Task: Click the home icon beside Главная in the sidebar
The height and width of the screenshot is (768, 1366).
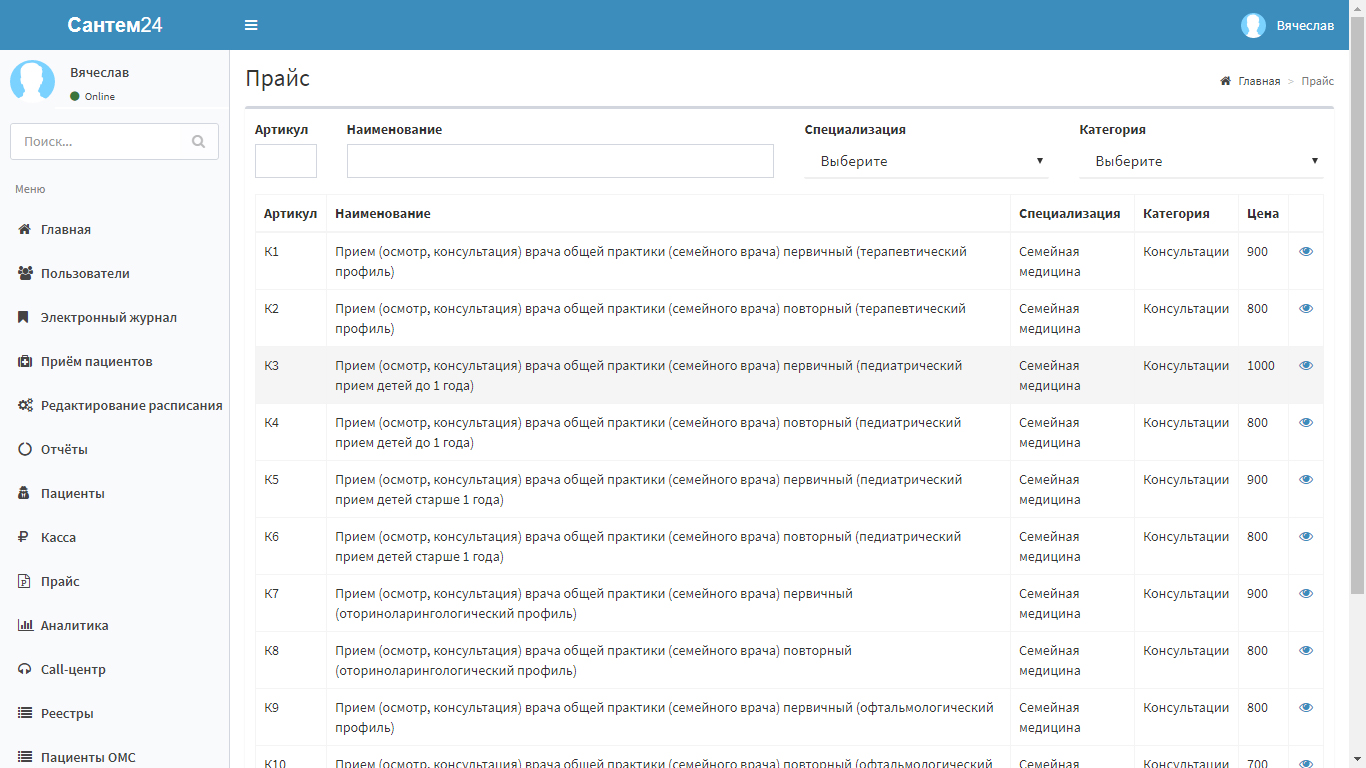Action: (25, 229)
